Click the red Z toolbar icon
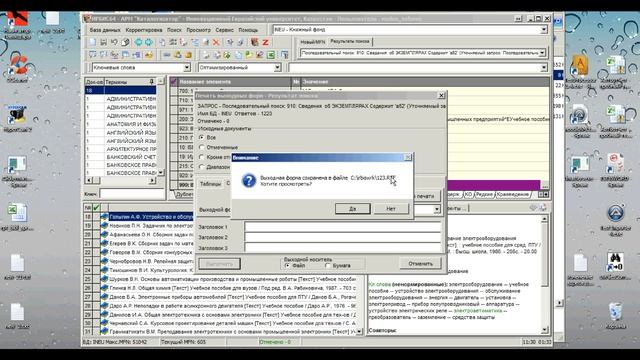640x360 pixels. (265, 42)
